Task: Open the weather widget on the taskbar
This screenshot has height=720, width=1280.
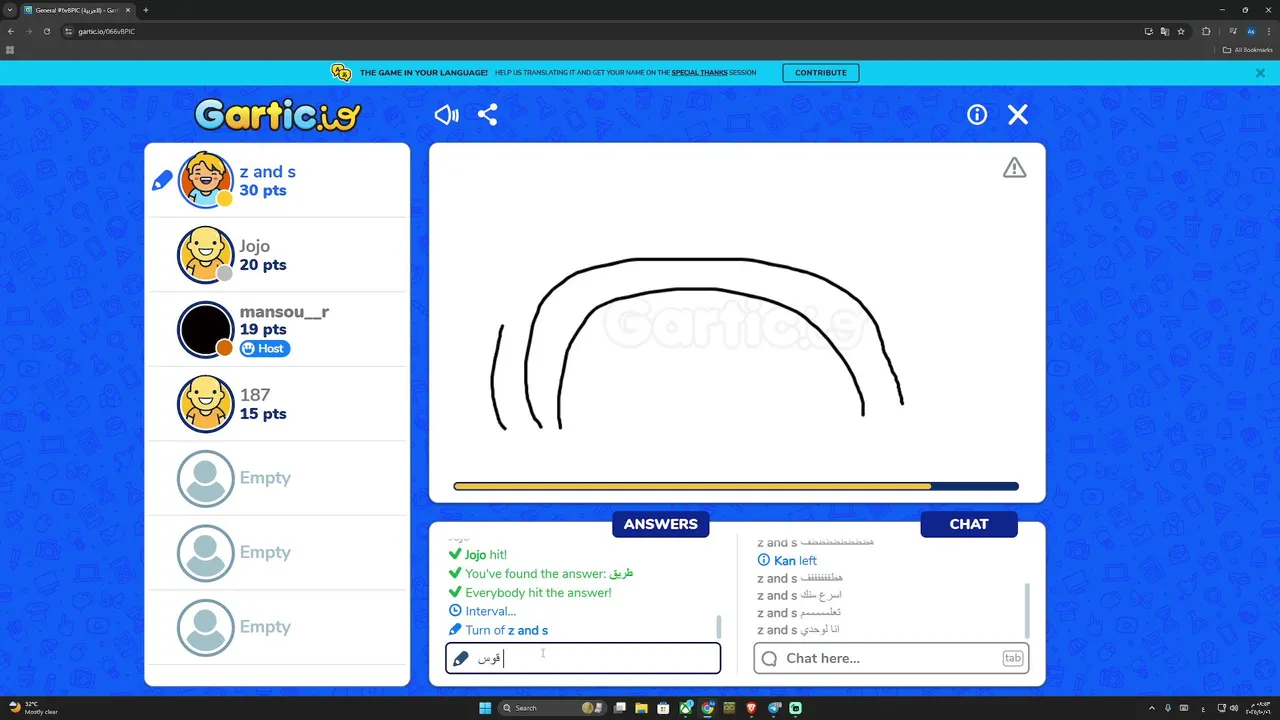Action: point(32,708)
